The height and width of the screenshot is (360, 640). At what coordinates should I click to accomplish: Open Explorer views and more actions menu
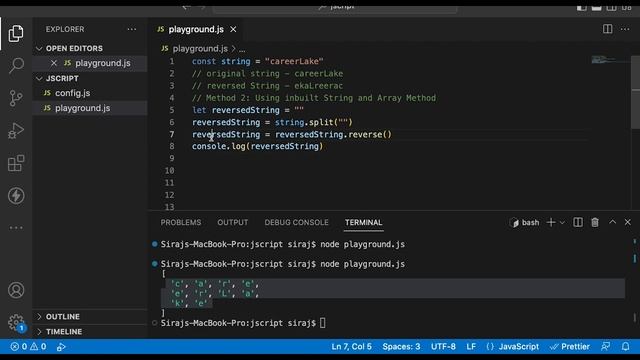pyautogui.click(x=132, y=29)
